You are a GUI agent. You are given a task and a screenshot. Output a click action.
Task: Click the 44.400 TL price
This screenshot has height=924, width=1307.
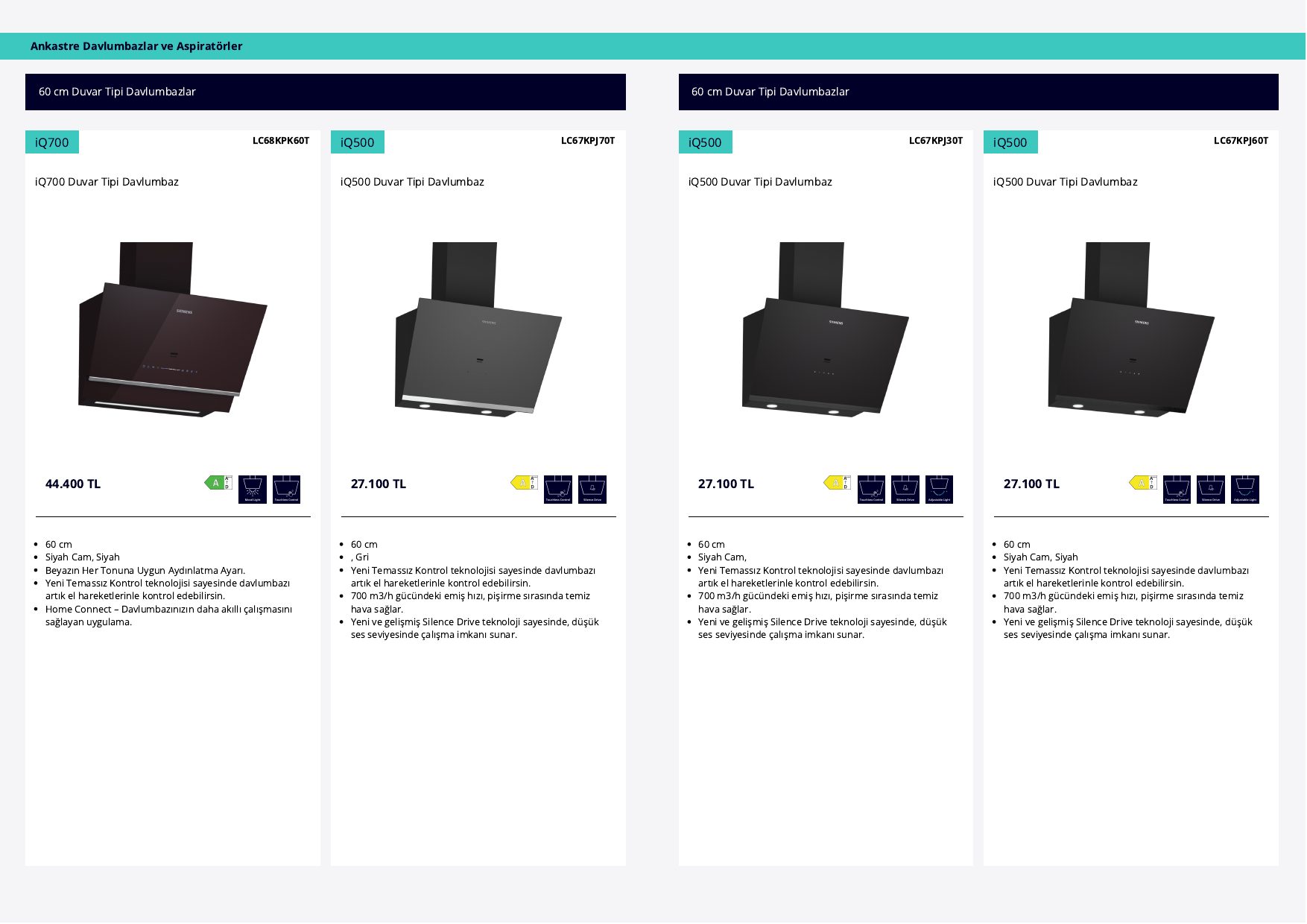(73, 484)
